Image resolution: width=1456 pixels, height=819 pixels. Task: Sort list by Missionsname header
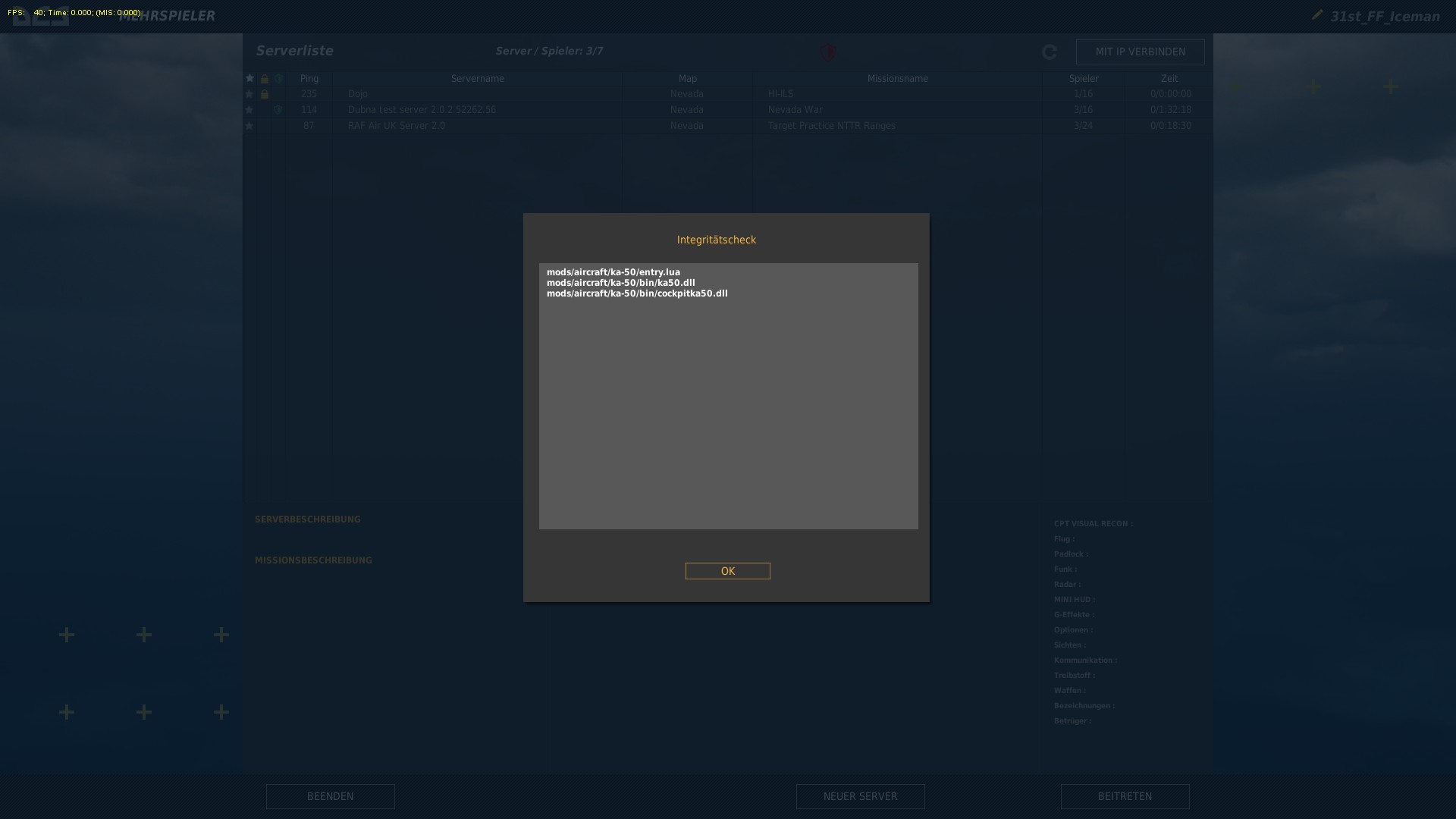898,78
